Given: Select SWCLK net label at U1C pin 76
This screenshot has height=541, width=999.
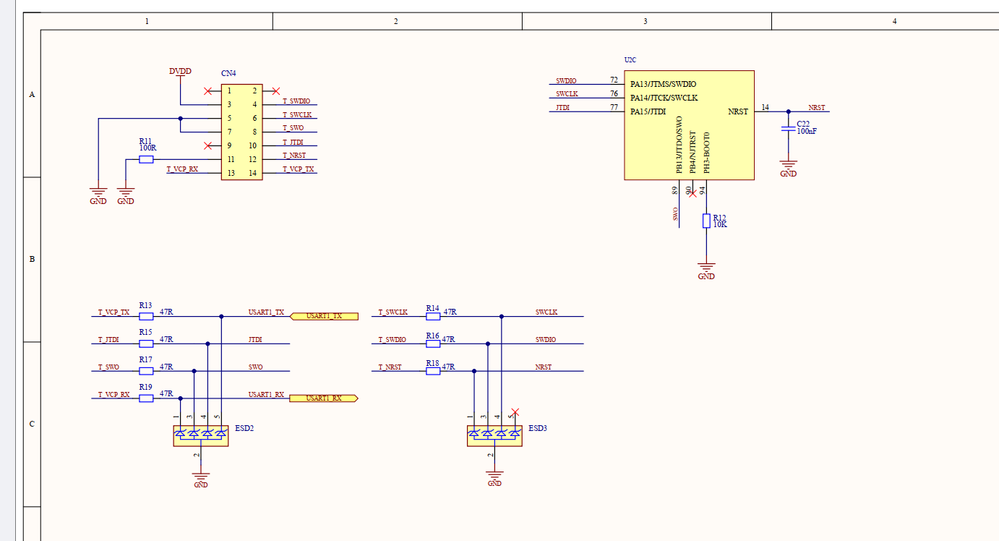Looking at the screenshot, I should click(x=566, y=94).
